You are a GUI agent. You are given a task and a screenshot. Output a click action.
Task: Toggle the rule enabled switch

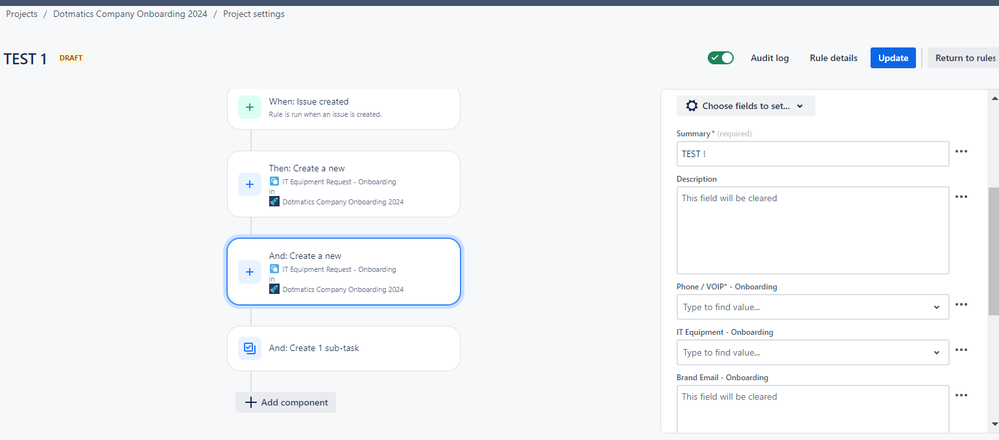(x=721, y=58)
